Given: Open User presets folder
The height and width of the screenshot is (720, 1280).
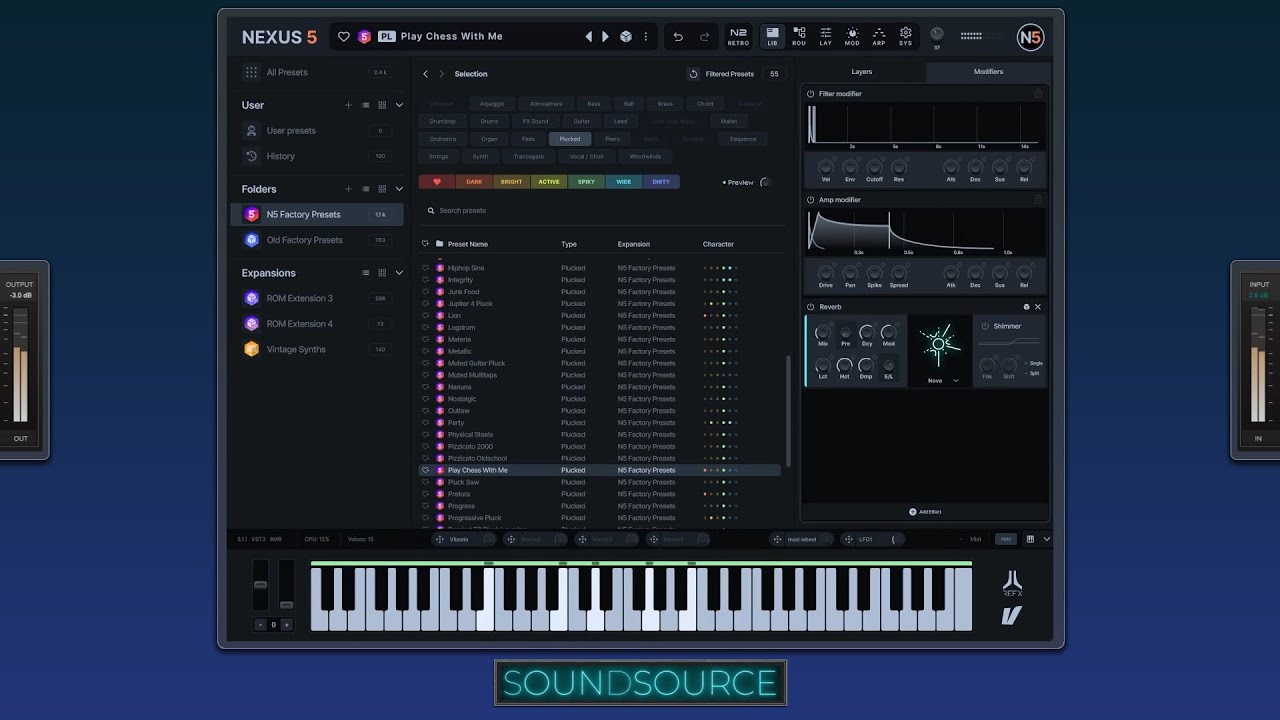Looking at the screenshot, I should (318, 131).
